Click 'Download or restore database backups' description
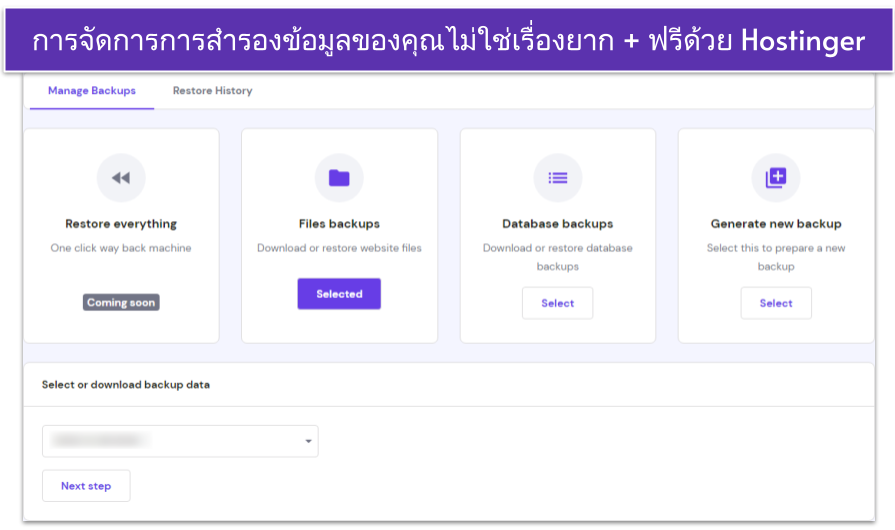This screenshot has width=895, height=530. tap(558, 257)
